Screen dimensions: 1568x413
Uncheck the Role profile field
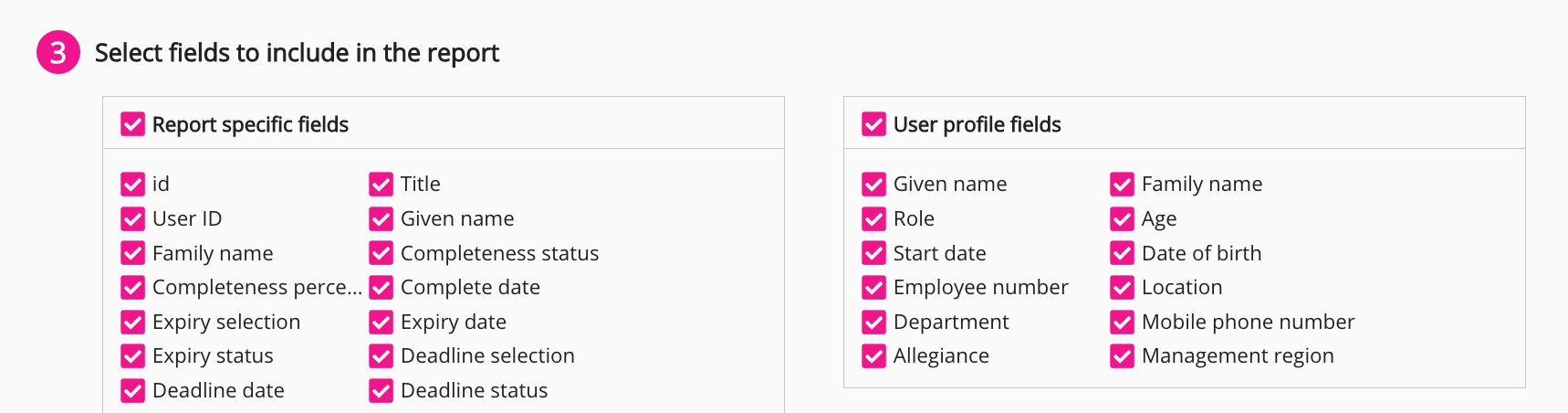click(874, 219)
